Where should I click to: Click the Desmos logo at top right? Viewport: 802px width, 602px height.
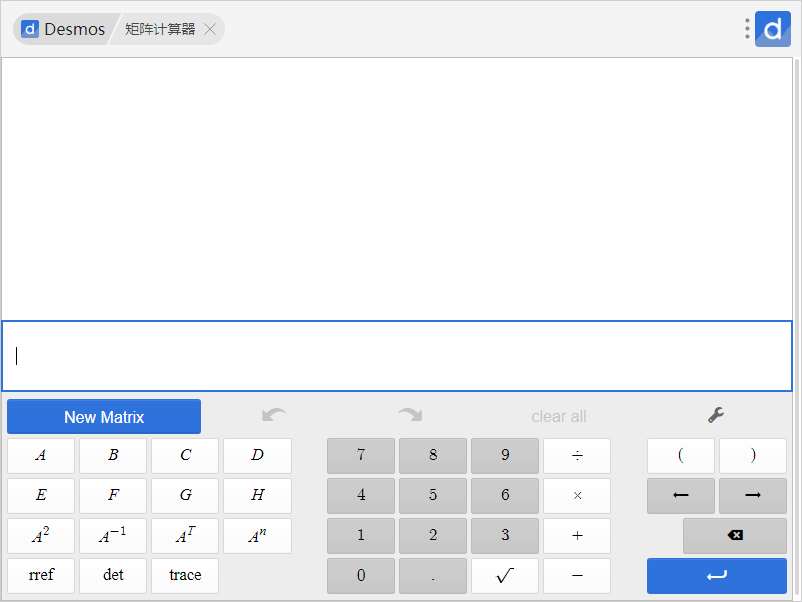pos(773,29)
